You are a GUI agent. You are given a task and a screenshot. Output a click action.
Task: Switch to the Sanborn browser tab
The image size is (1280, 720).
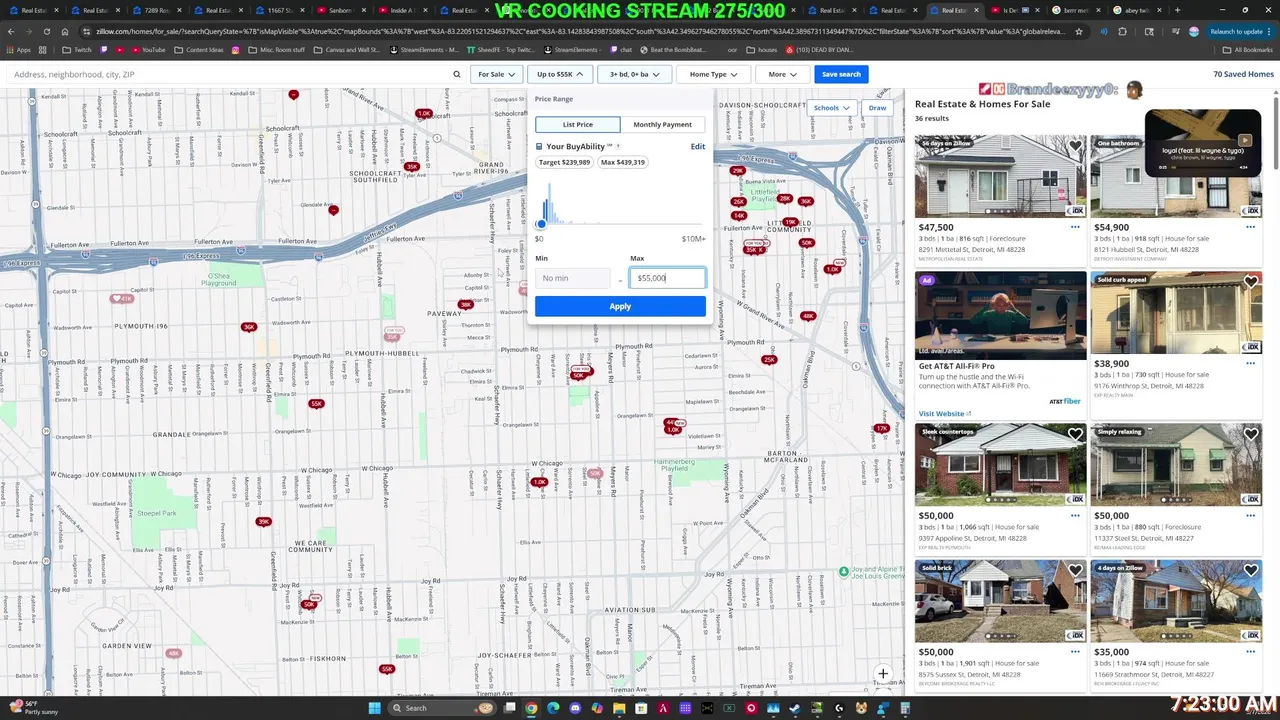point(340,10)
